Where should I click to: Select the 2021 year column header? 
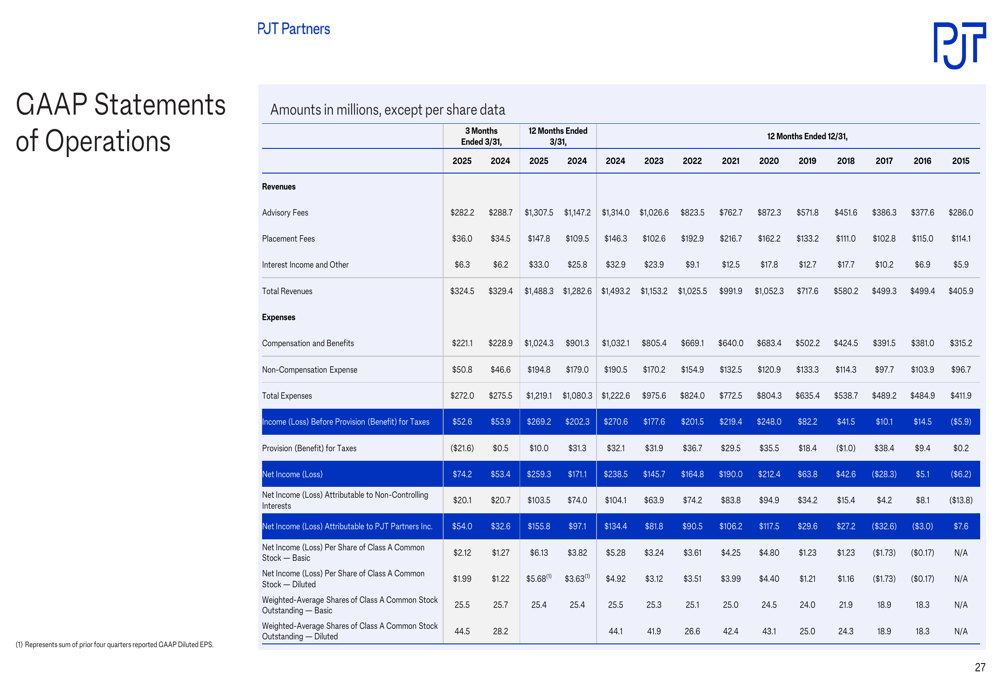tap(730, 161)
